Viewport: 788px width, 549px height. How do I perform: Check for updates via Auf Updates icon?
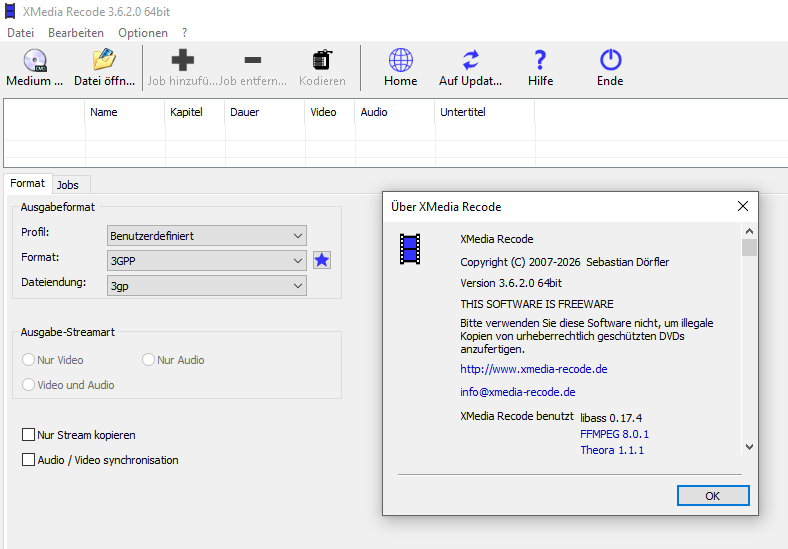coord(471,60)
